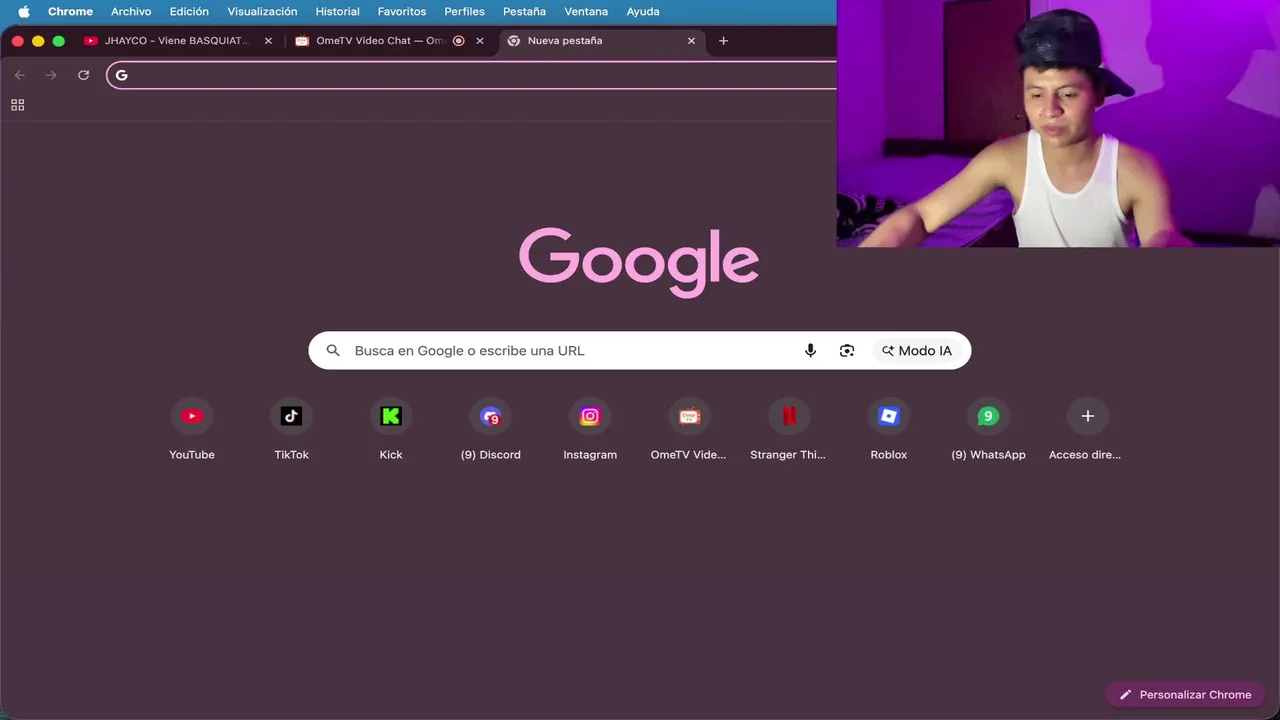Image resolution: width=1280 pixels, height=720 pixels.
Task: Go back to the previous page
Action: pos(19,75)
